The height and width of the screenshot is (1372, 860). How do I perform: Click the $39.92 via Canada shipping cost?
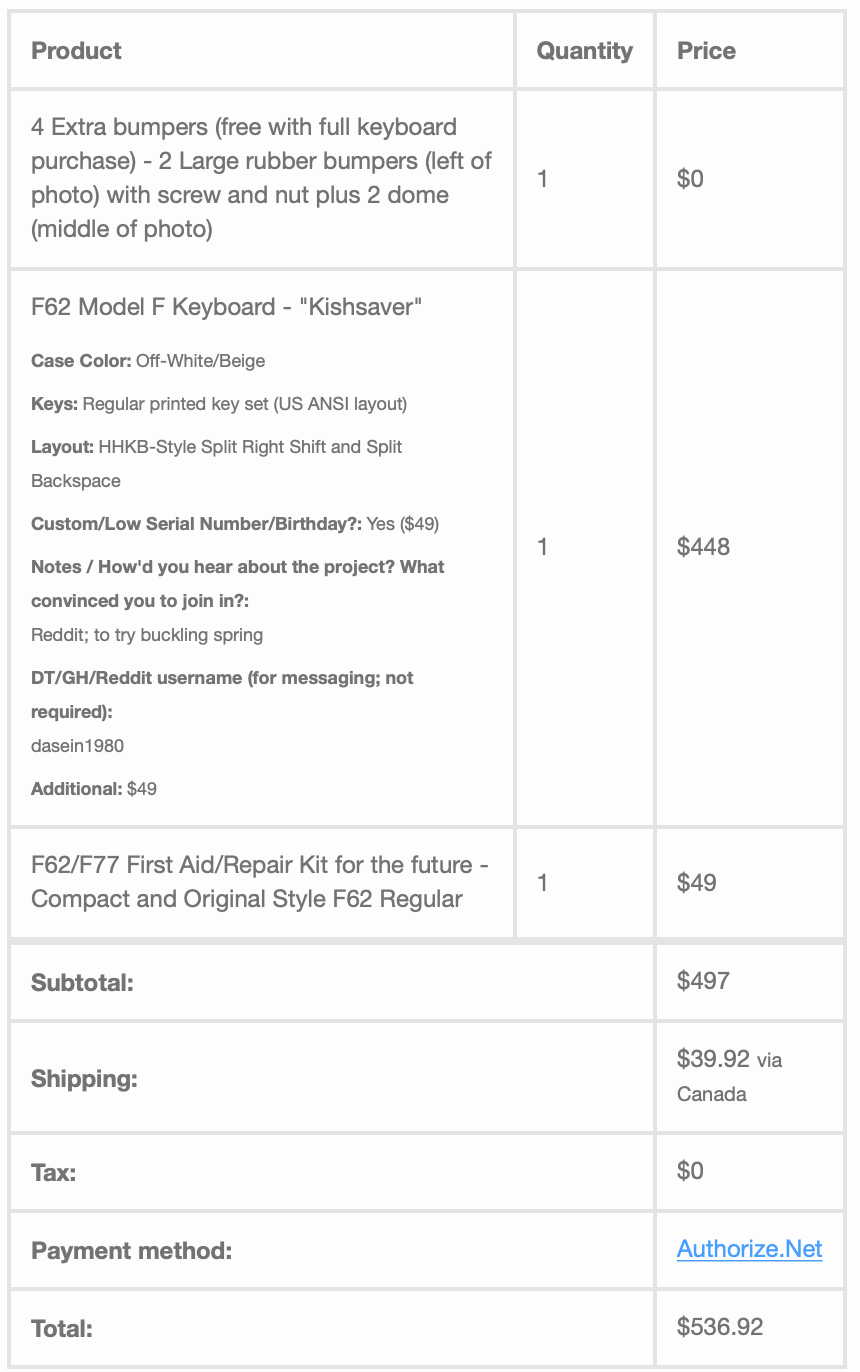pyautogui.click(x=714, y=1060)
